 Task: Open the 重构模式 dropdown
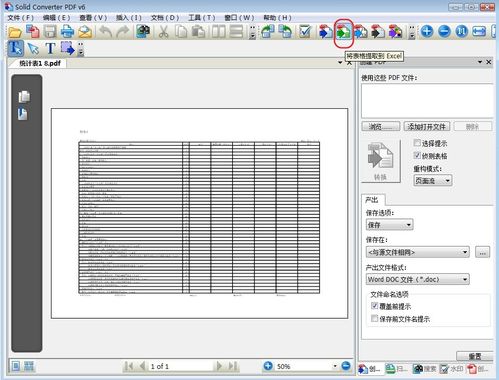pyautogui.click(x=433, y=181)
